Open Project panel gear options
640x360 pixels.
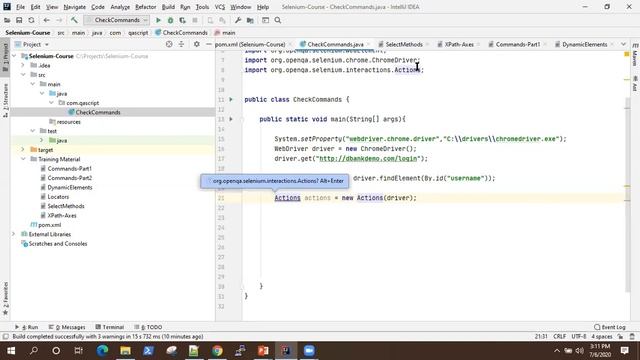click(x=197, y=44)
